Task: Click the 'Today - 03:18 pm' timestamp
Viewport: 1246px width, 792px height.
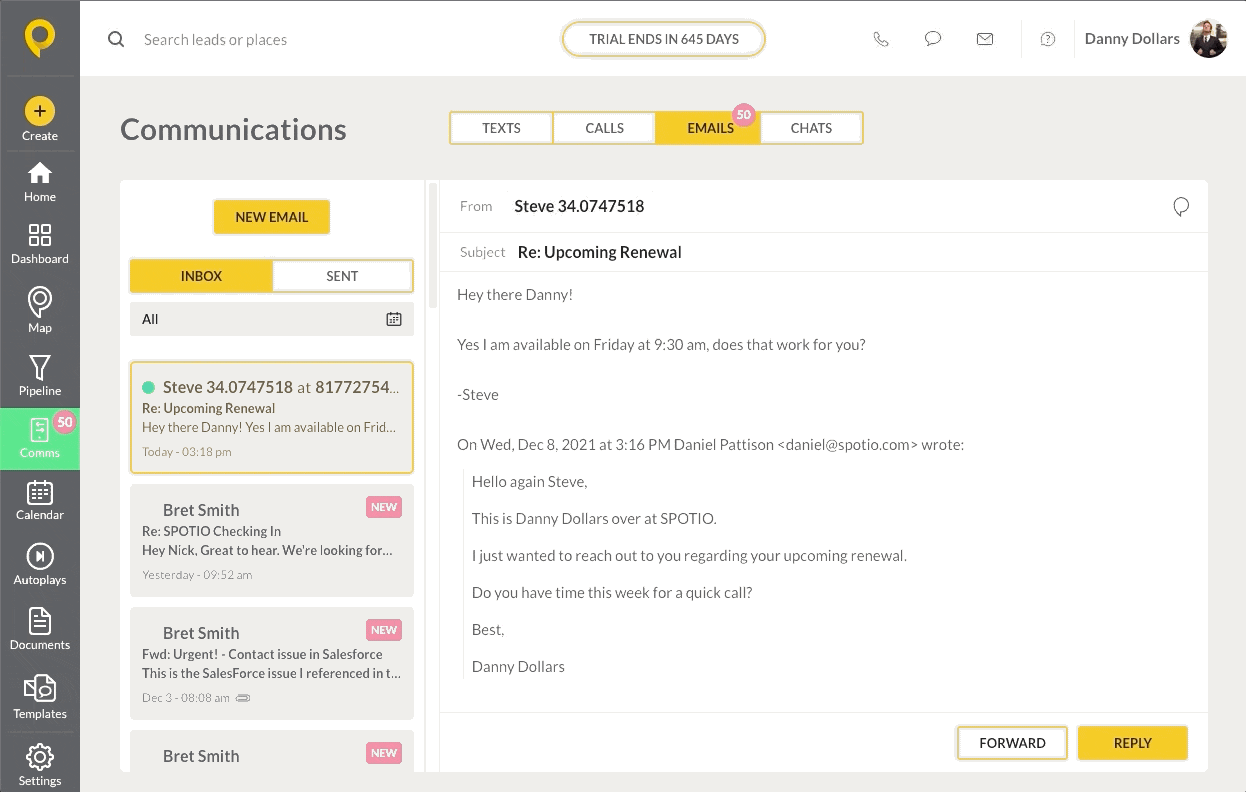Action: pyautogui.click(x=187, y=452)
